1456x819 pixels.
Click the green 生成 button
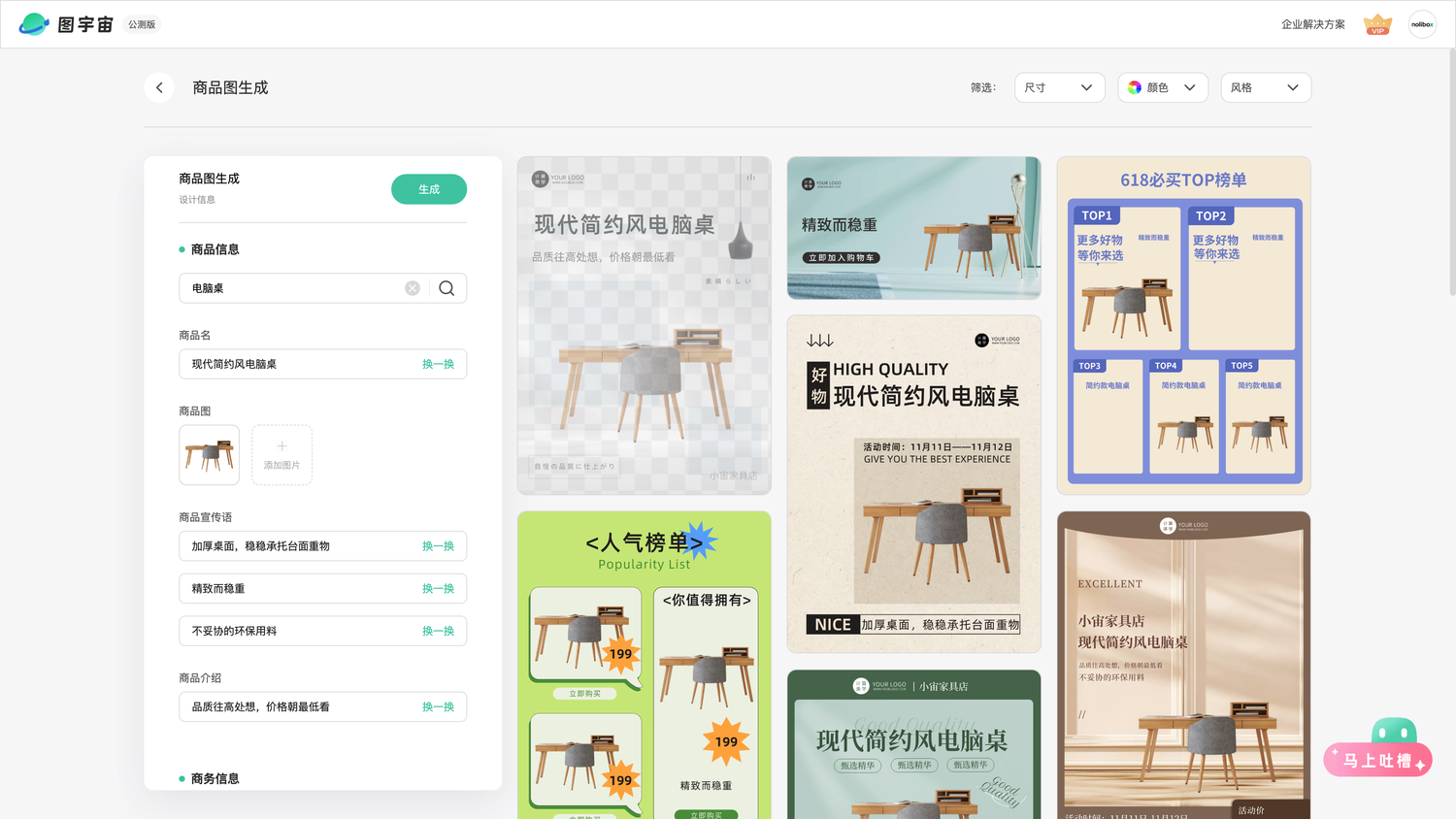[x=429, y=189]
